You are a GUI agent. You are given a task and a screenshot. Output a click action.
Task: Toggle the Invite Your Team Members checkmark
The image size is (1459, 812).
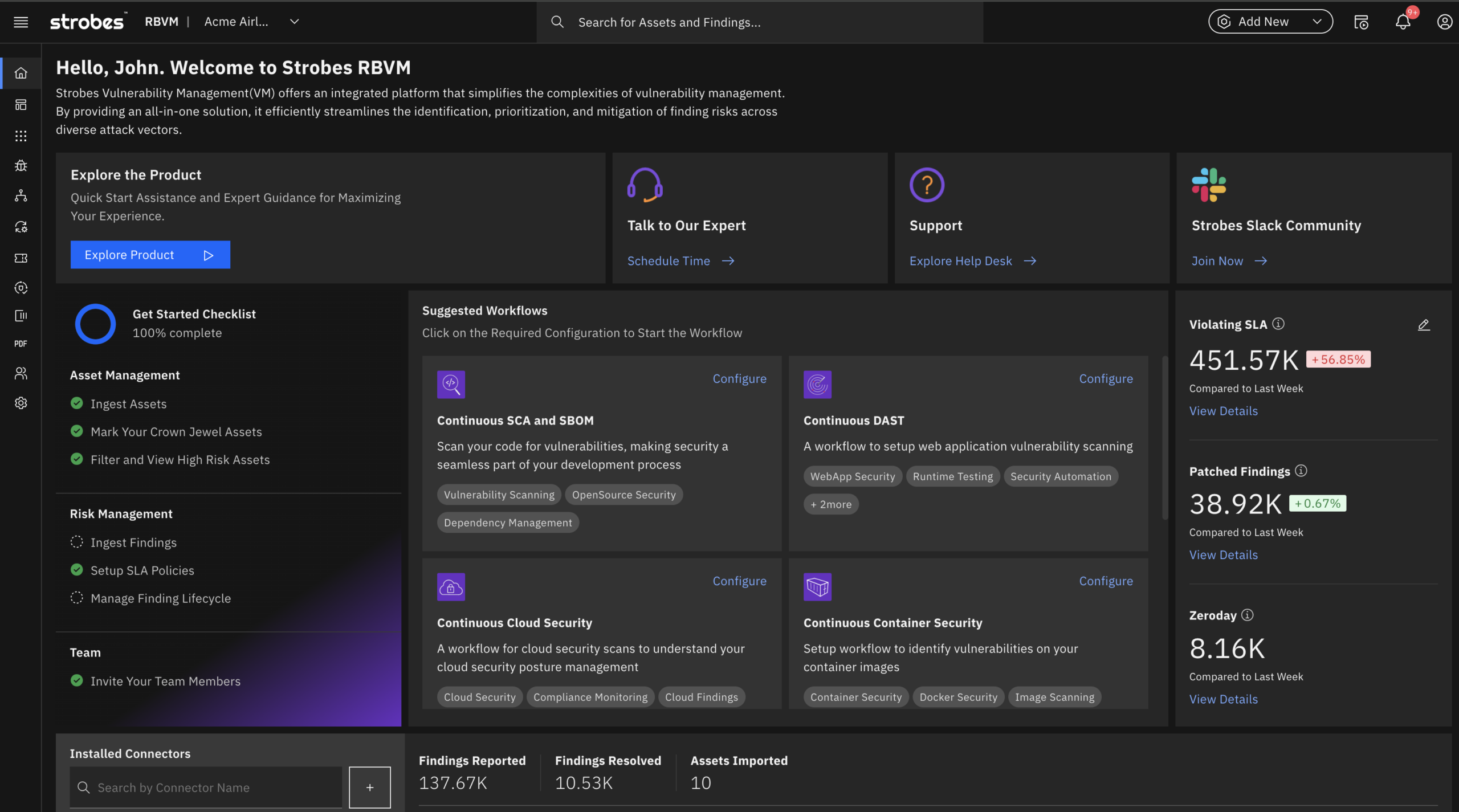(77, 680)
